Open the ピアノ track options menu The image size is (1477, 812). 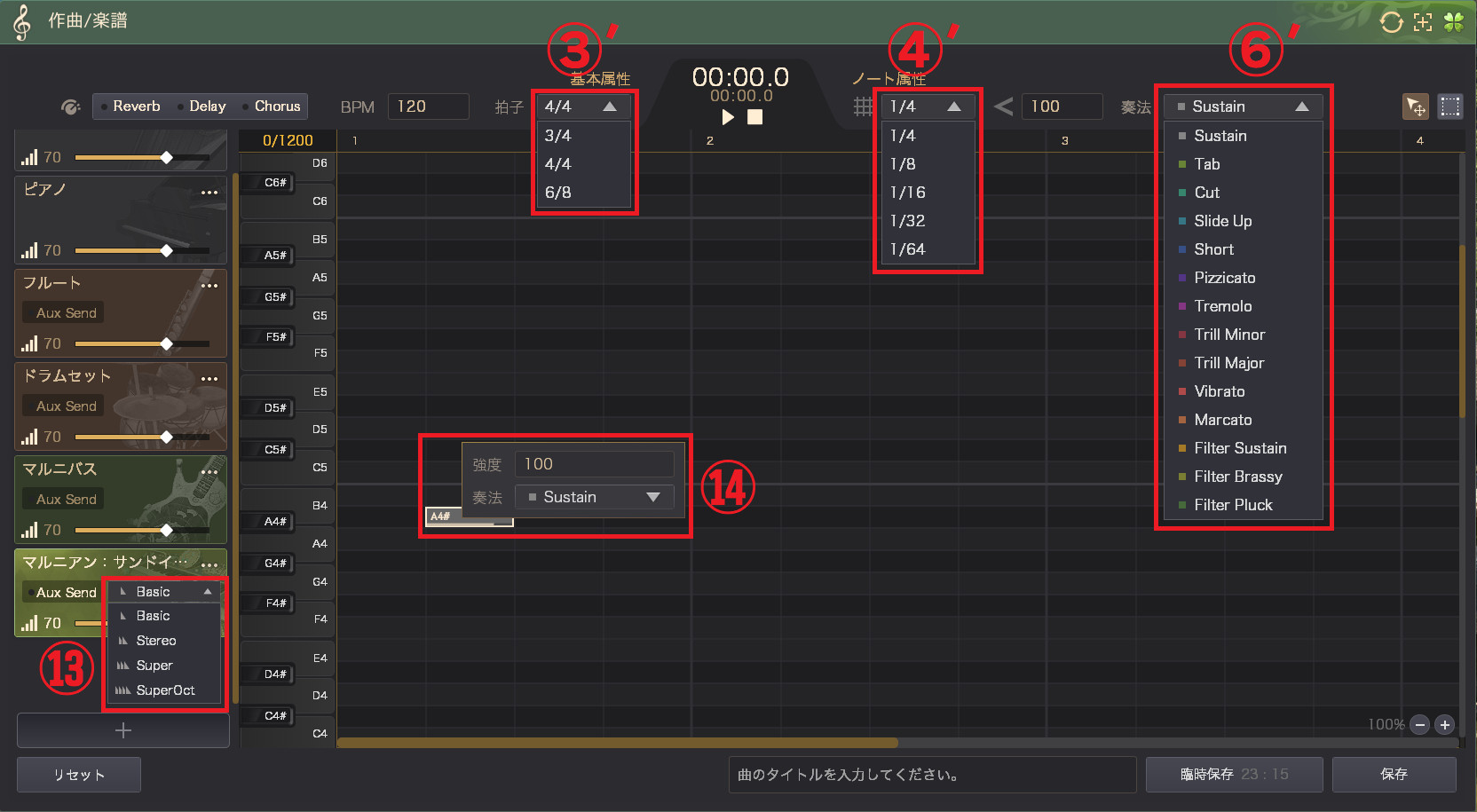pyautogui.click(x=209, y=193)
